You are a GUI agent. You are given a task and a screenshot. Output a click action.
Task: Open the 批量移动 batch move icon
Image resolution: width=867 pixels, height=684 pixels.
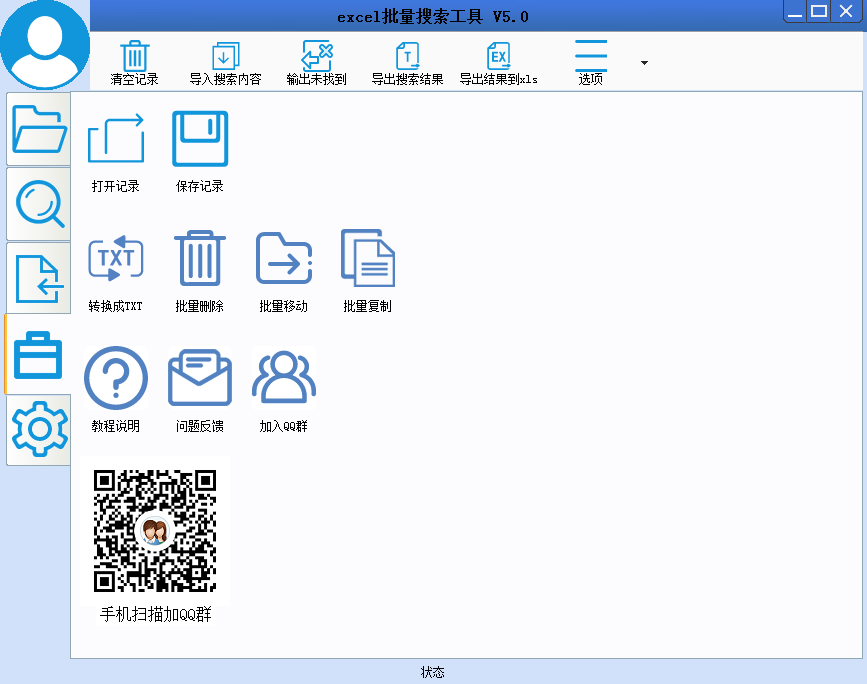pyautogui.click(x=284, y=258)
